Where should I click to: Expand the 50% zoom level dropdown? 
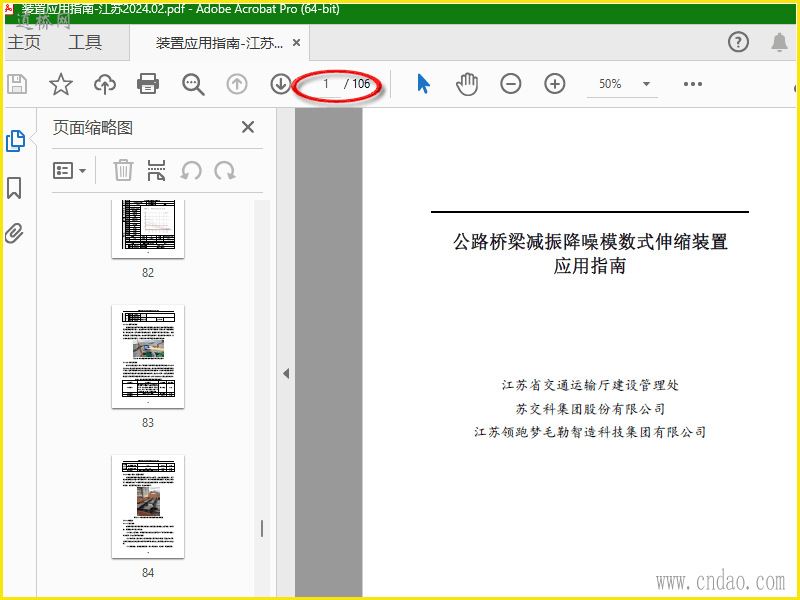tap(646, 84)
